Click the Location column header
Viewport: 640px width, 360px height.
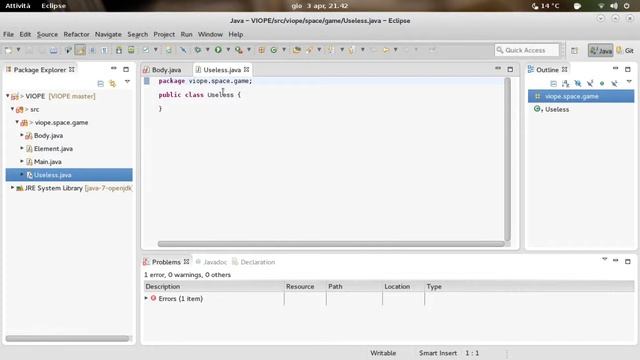(403, 287)
